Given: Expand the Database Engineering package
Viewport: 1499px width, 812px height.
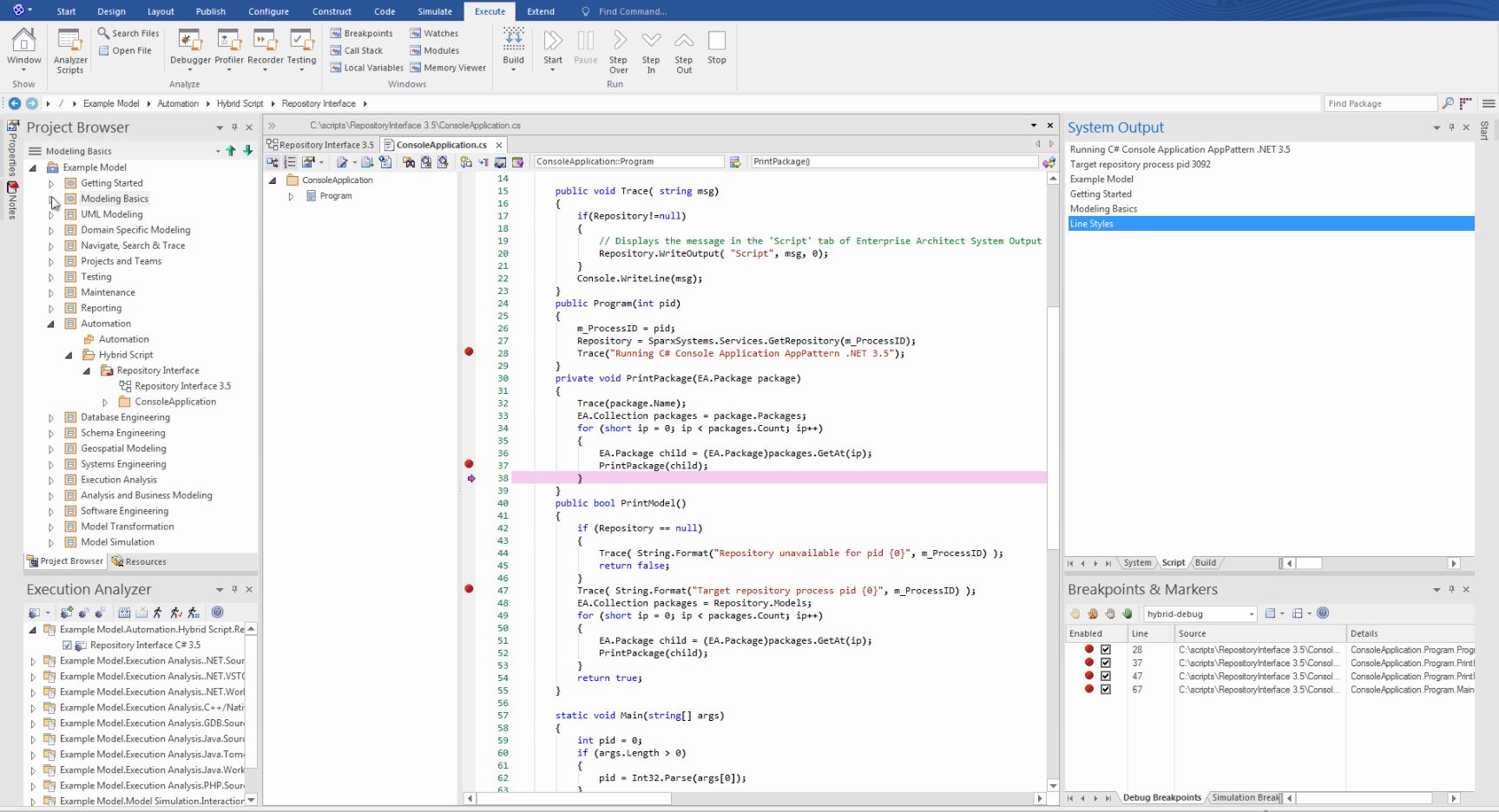Looking at the screenshot, I should click(x=51, y=418).
